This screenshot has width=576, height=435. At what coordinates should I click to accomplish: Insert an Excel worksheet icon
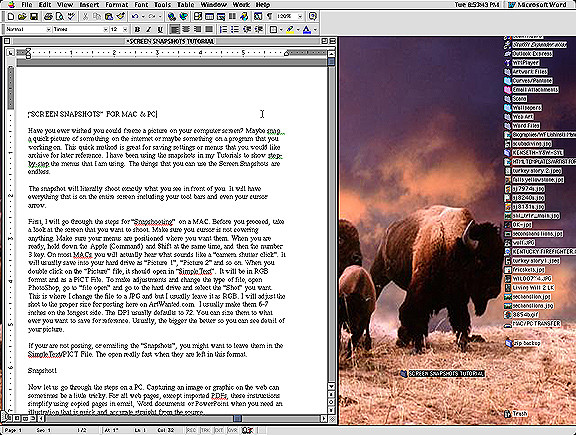221,17
